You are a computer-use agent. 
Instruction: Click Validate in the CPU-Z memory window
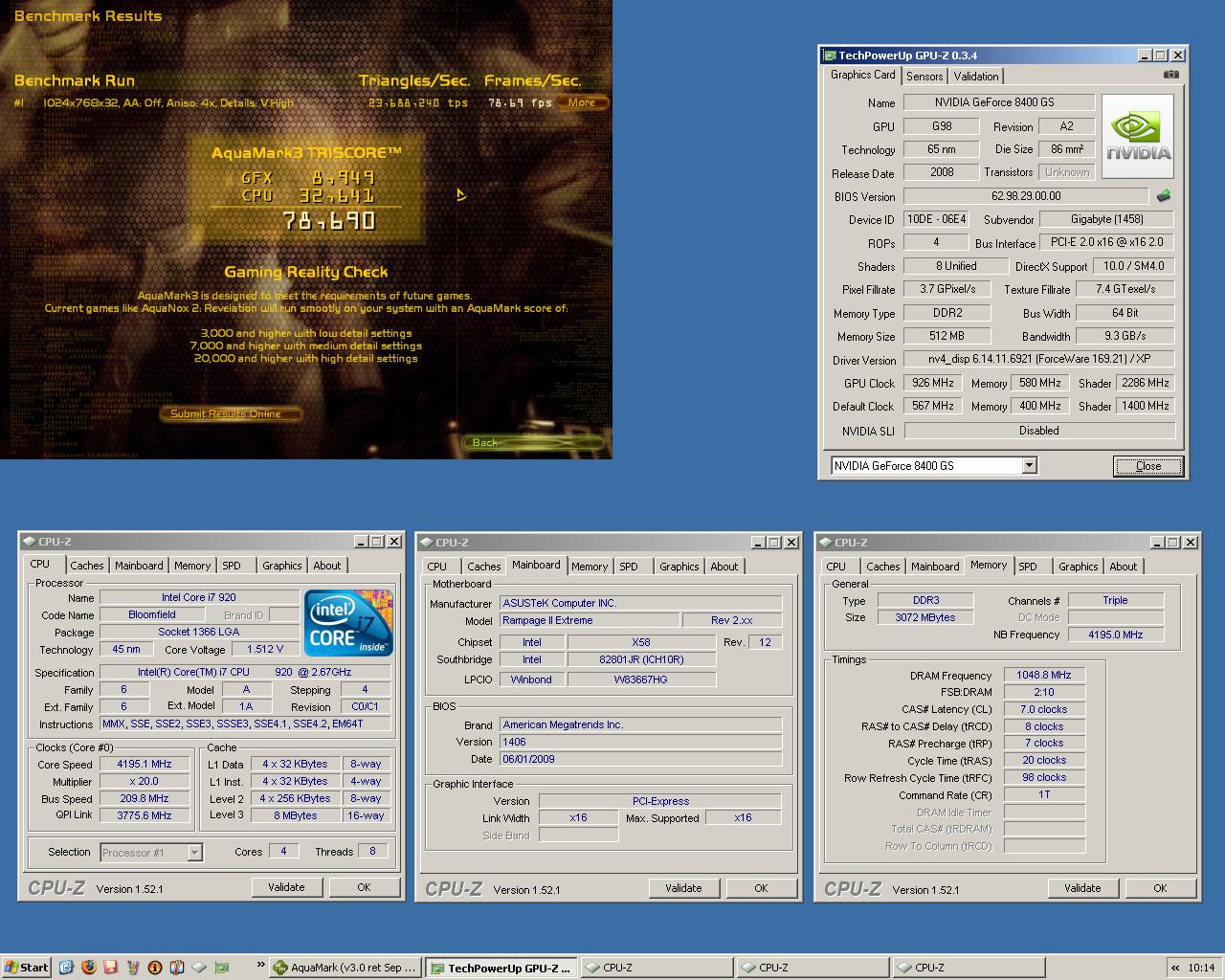pos(1082,888)
